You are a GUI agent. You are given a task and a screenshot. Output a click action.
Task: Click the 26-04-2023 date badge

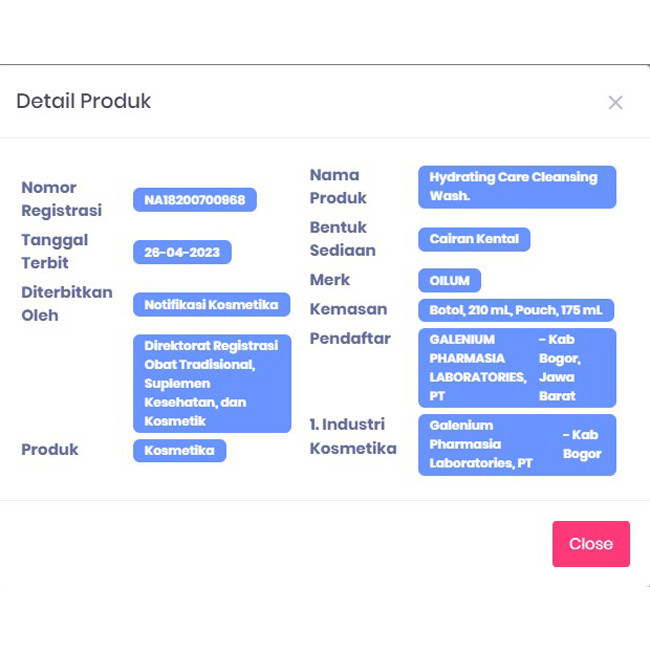click(x=182, y=252)
